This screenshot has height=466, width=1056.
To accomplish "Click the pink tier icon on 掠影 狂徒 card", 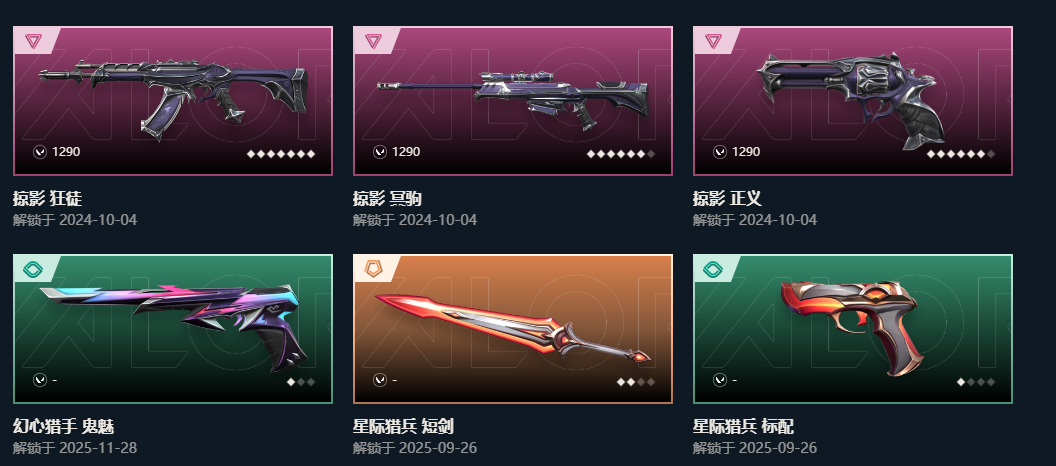I will [x=33, y=41].
